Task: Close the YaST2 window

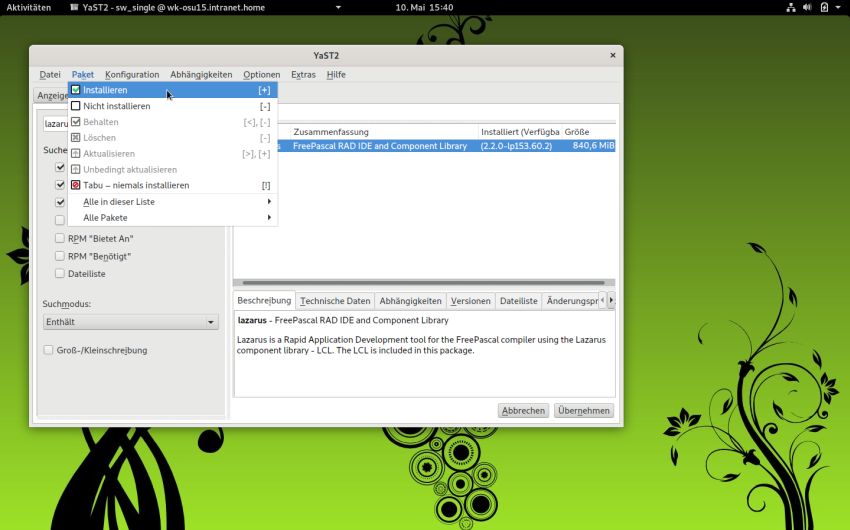Action: 613,55
